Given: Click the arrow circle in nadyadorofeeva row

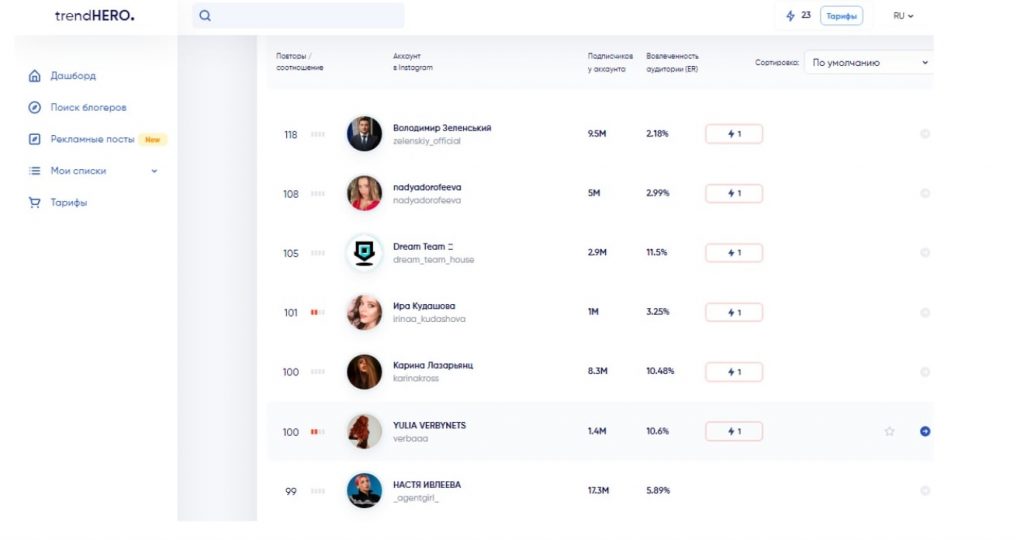Looking at the screenshot, I should (925, 193).
